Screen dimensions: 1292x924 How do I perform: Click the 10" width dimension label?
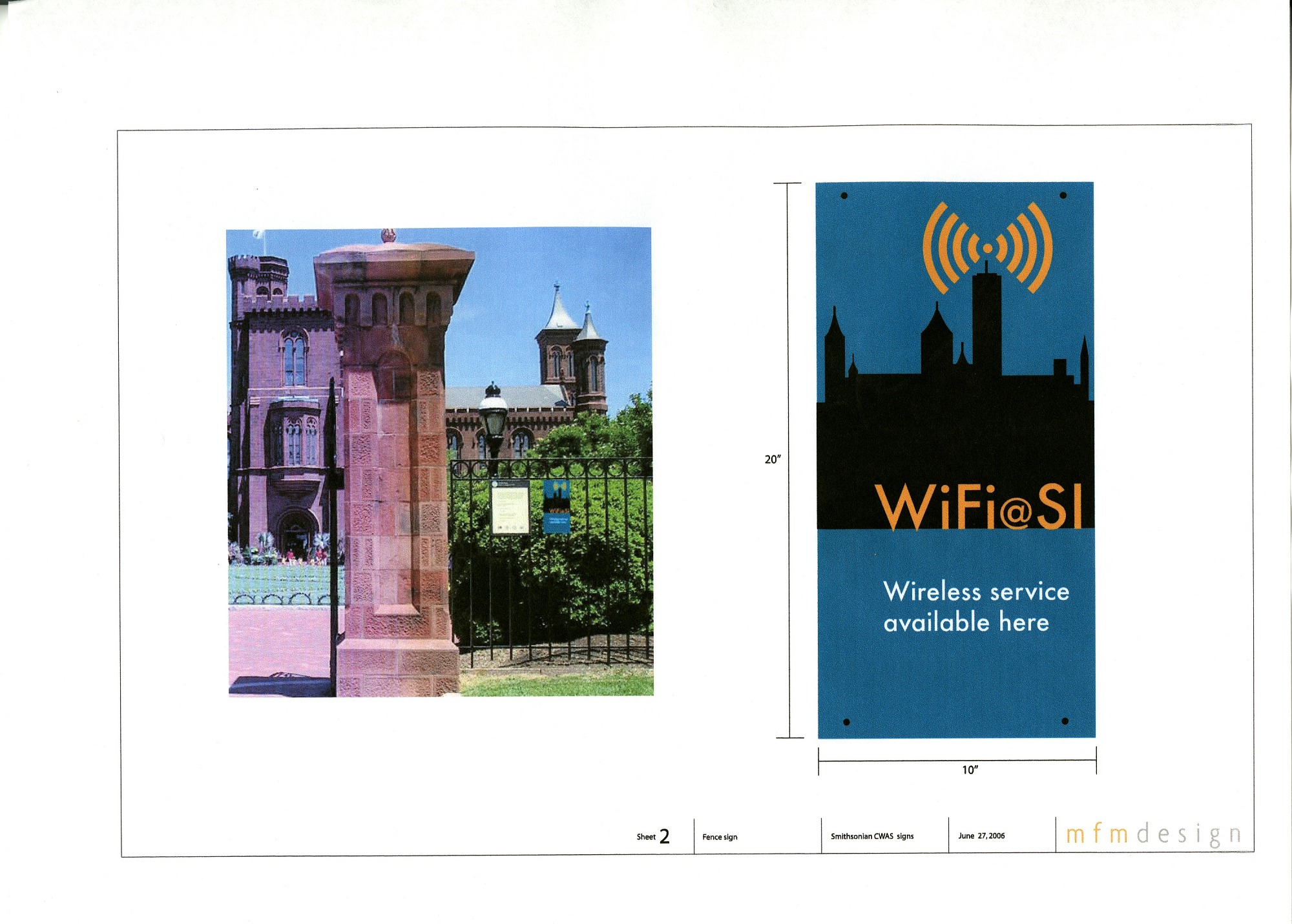[x=970, y=770]
